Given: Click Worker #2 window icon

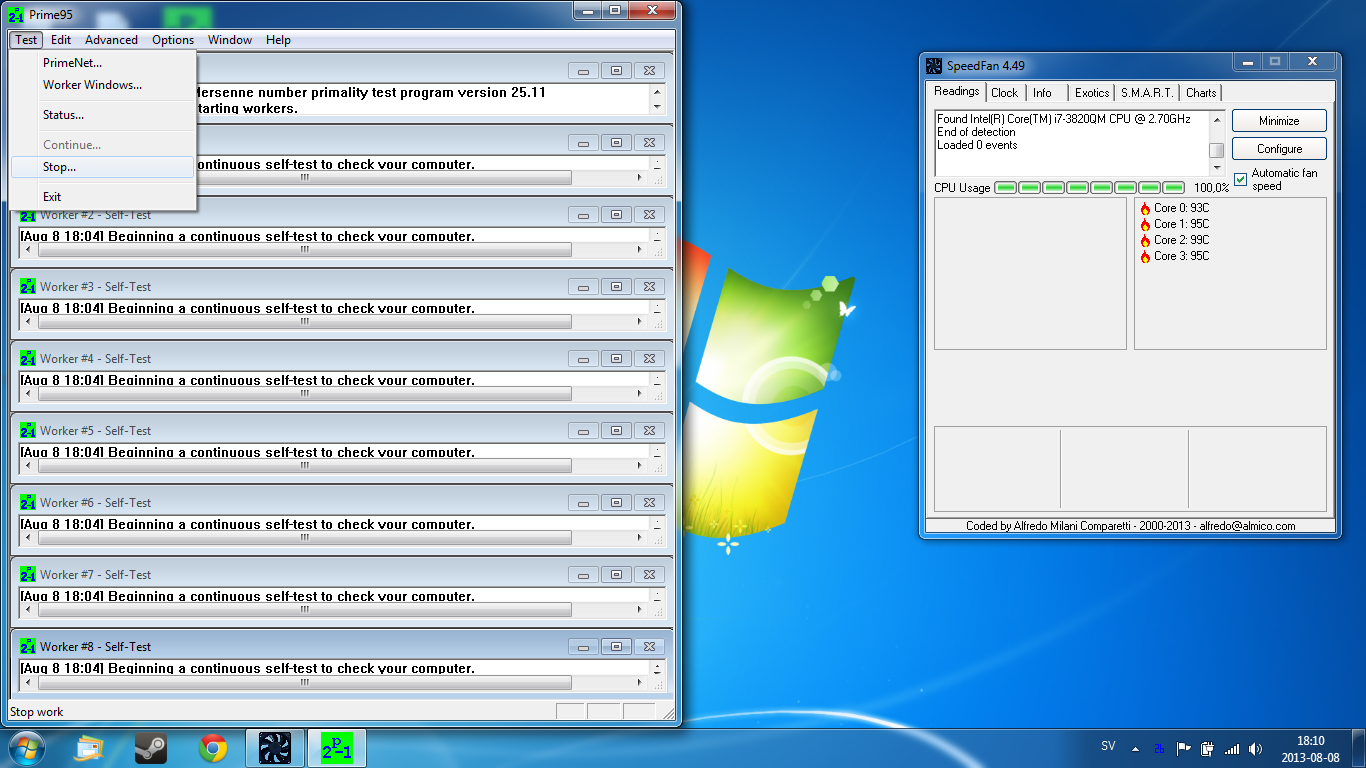Looking at the screenshot, I should tap(28, 215).
